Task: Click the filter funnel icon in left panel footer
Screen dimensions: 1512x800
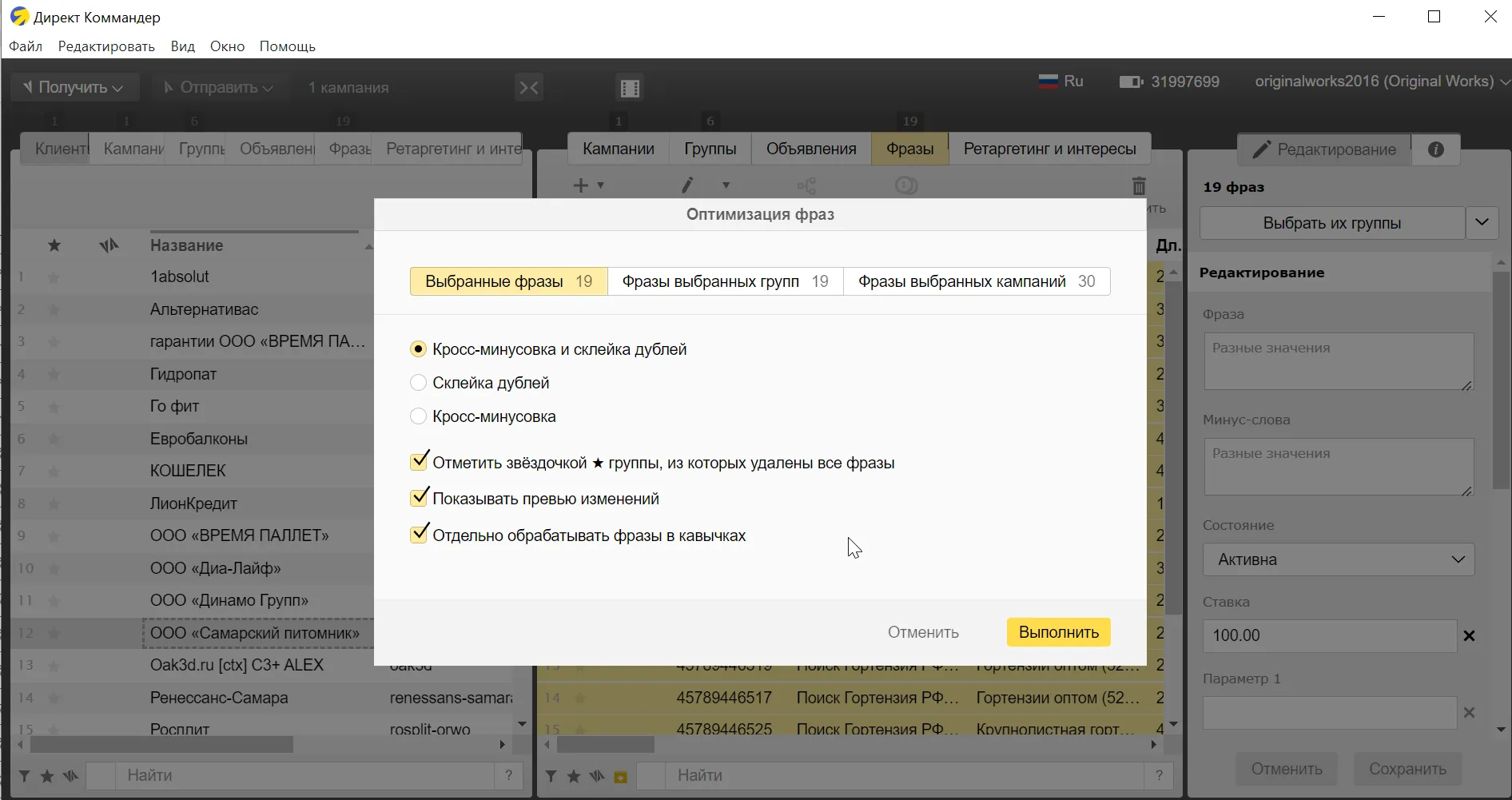Action: [25, 776]
